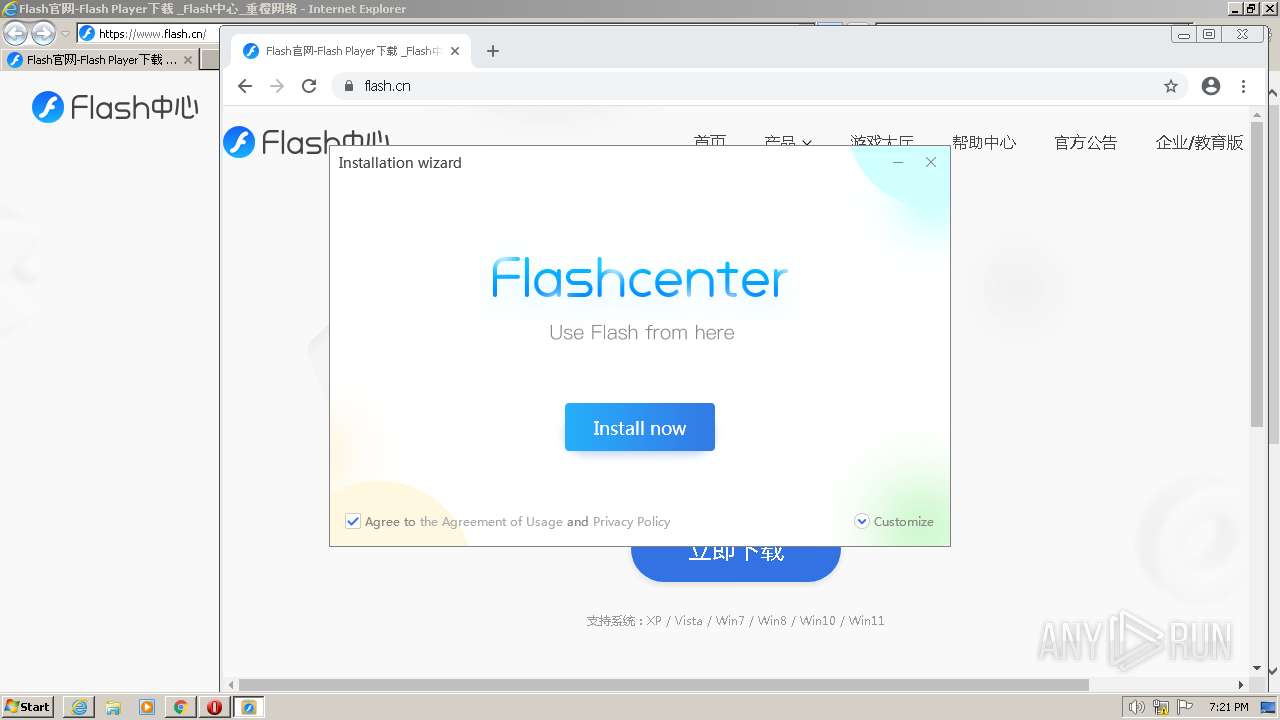This screenshot has width=1280, height=720.
Task: Open the media player taskbar icon
Action: click(x=147, y=707)
